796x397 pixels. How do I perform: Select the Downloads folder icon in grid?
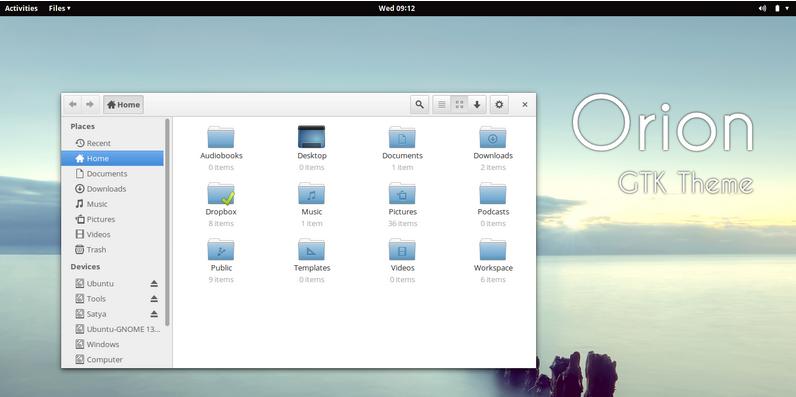tap(492, 137)
